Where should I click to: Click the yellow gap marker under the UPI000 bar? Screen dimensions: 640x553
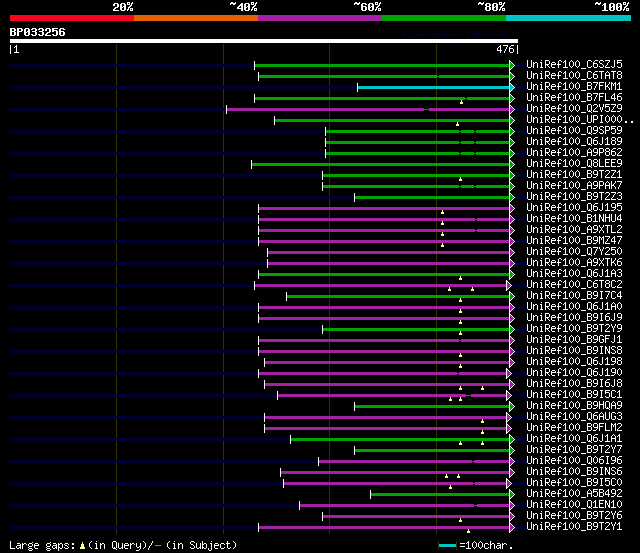tap(458, 124)
